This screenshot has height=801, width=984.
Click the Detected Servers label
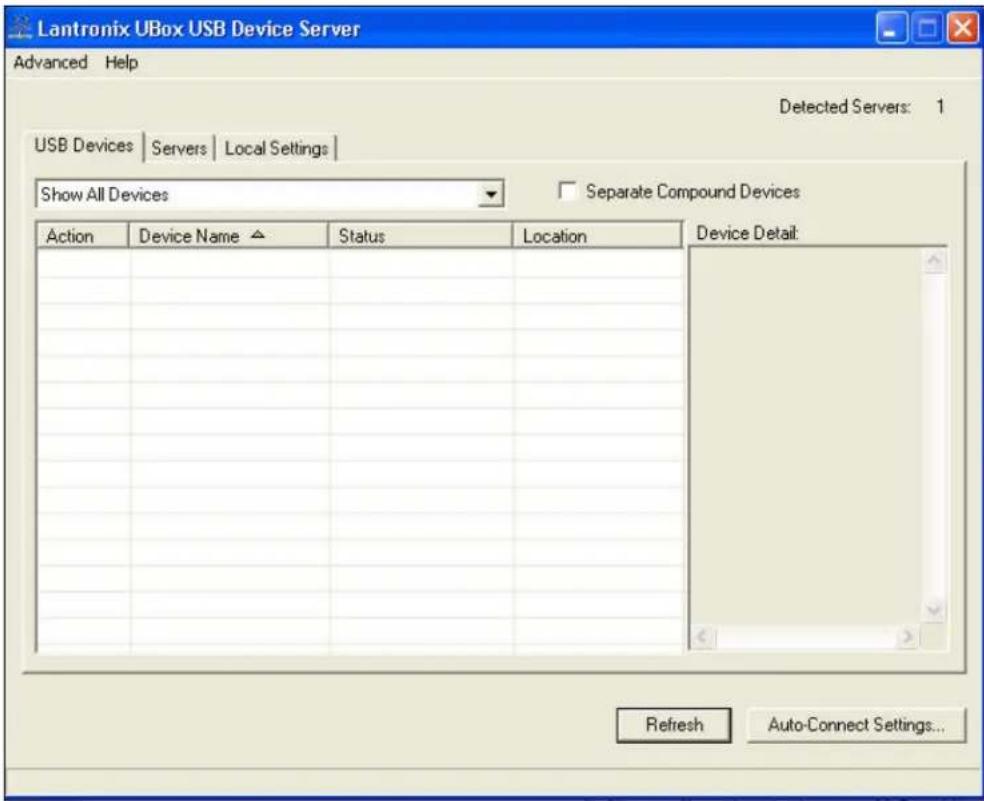click(x=845, y=107)
